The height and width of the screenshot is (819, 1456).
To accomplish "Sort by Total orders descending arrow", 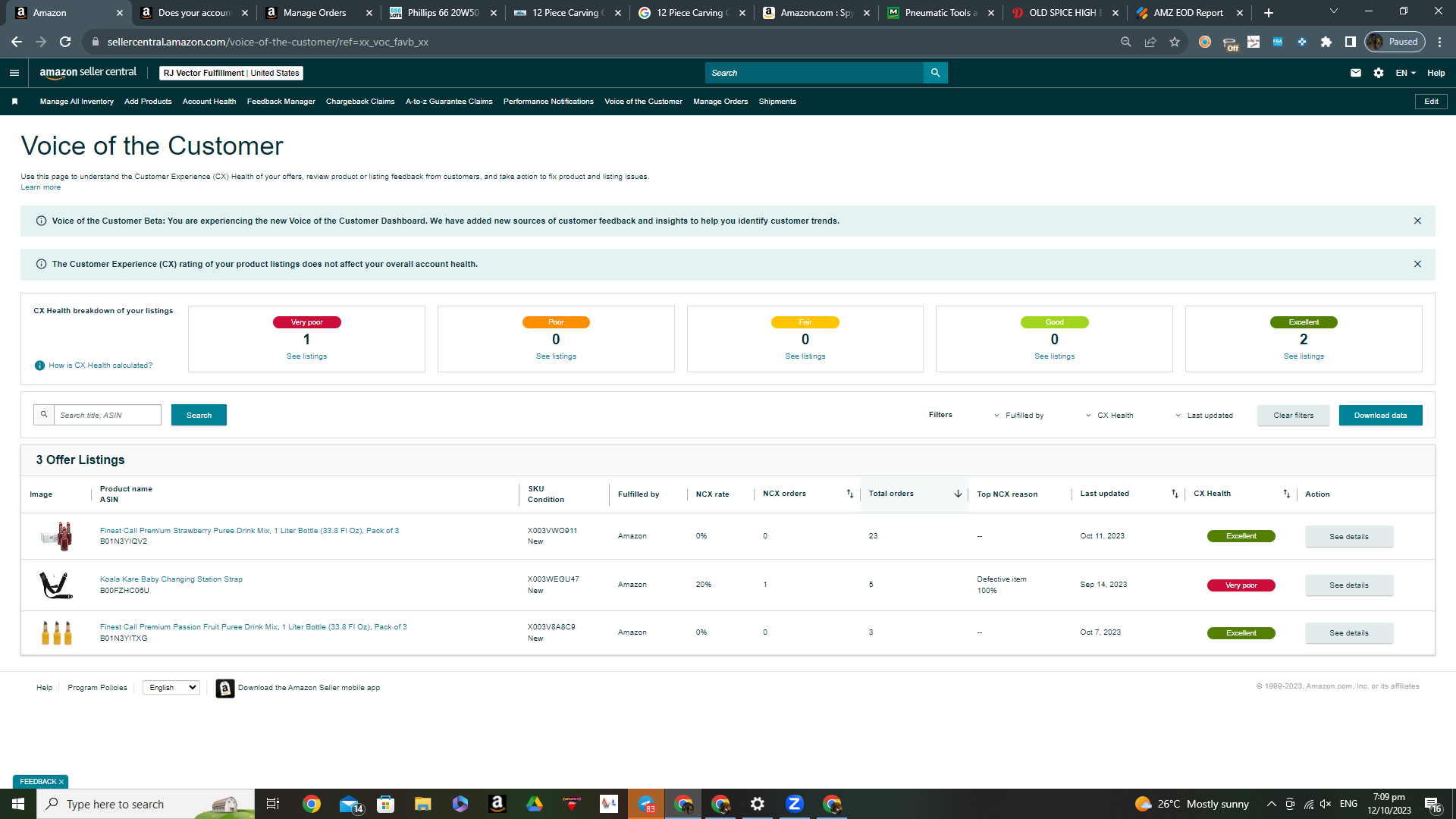I will coord(958,494).
